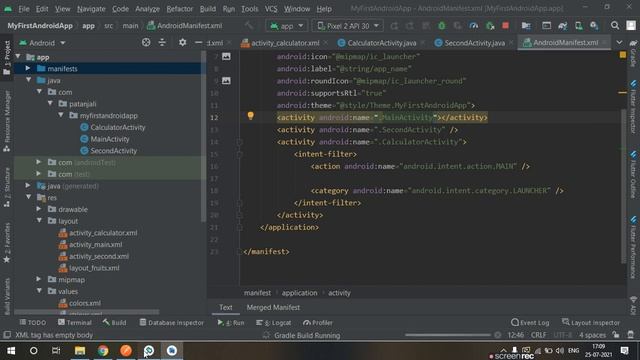Viewport: 640px width, 360px height.
Task: Open Search Everywhere magnifier icon
Action: pyautogui.click(x=615, y=25)
